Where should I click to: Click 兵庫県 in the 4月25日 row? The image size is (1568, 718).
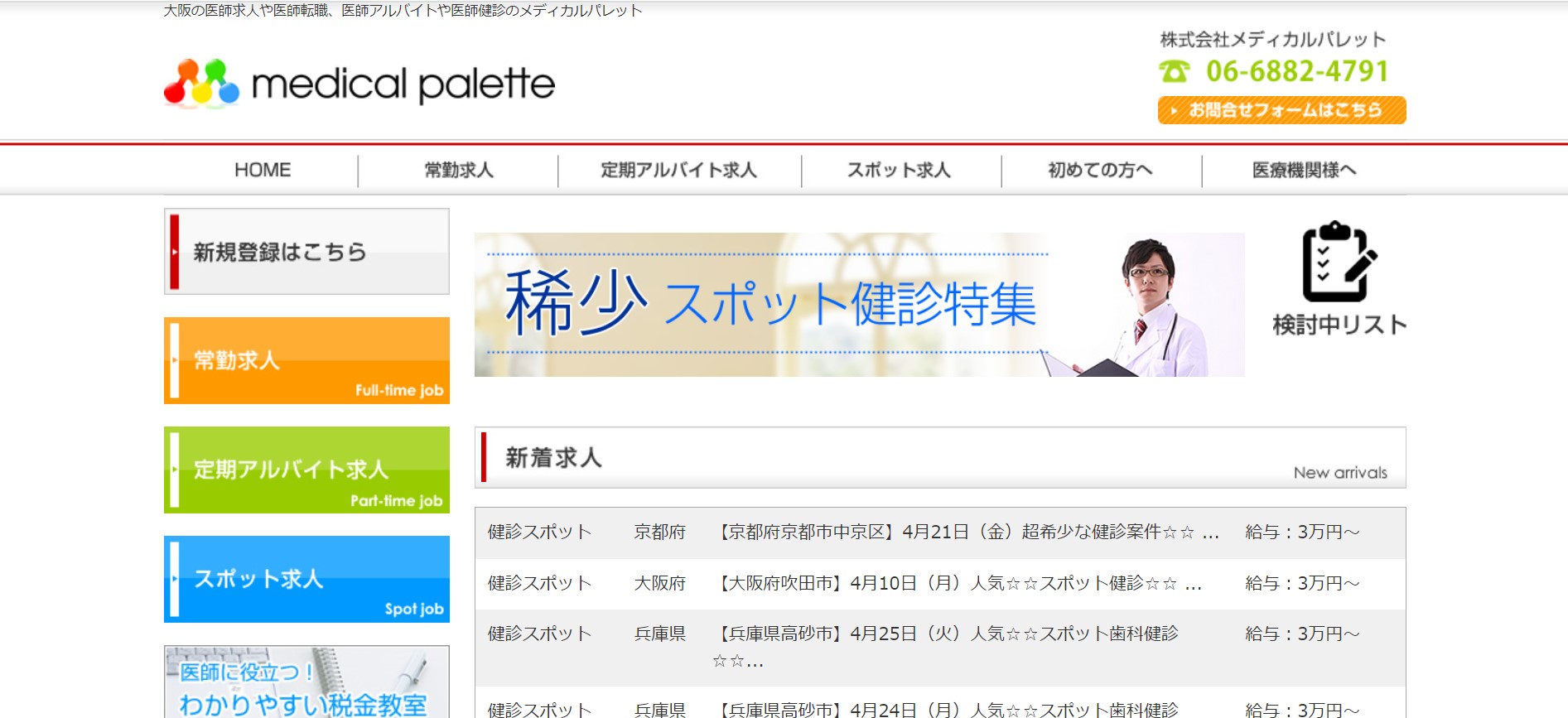point(660,634)
